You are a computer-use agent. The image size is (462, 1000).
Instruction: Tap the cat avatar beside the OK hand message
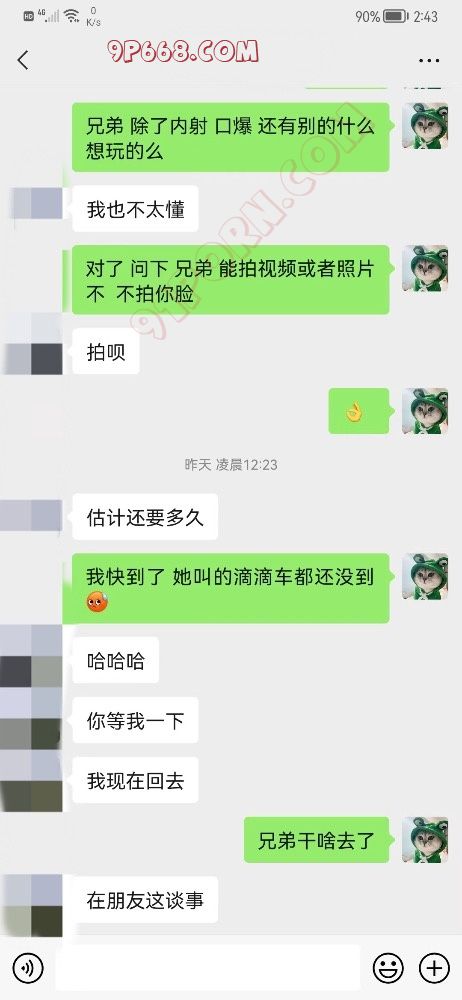[x=424, y=411]
